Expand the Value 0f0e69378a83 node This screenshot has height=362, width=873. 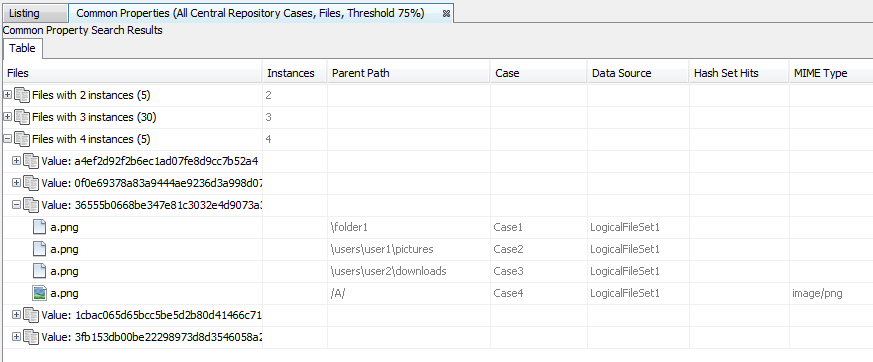16,183
